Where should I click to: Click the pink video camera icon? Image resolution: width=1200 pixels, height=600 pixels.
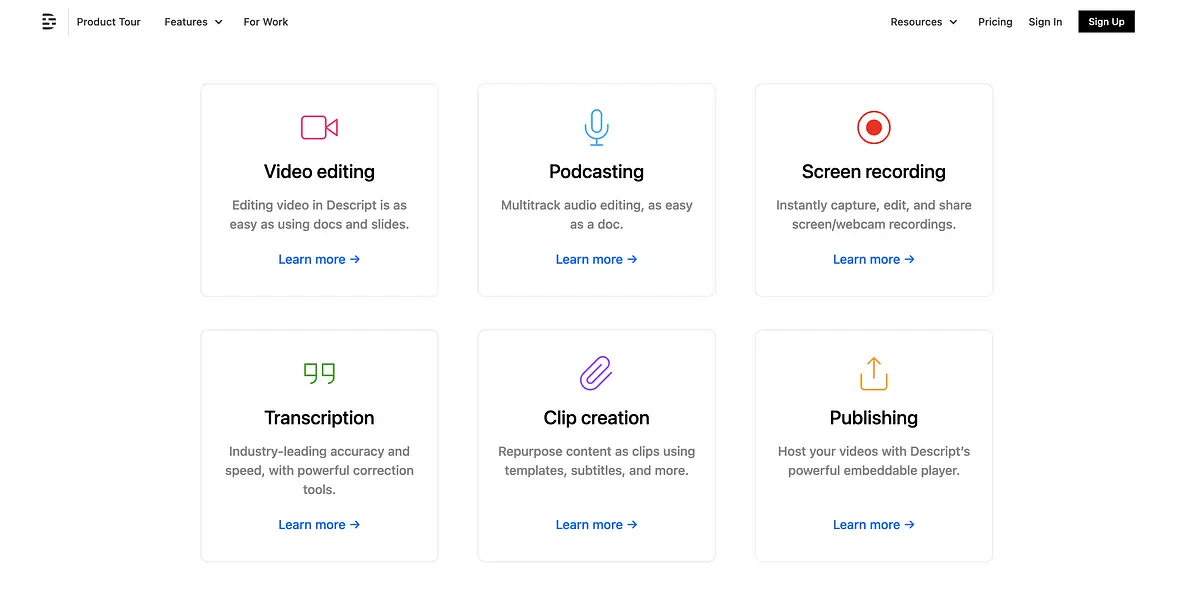[319, 127]
